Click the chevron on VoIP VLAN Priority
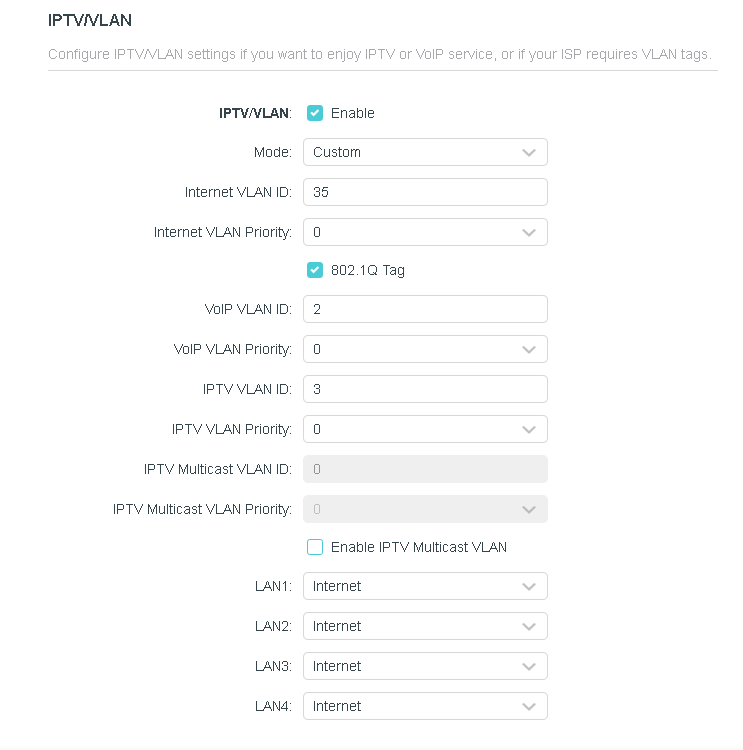 pyautogui.click(x=529, y=350)
